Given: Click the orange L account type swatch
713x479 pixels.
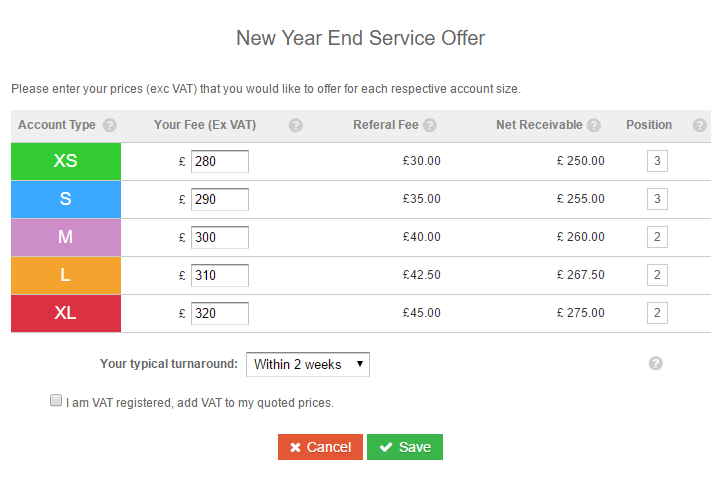Looking at the screenshot, I should point(66,275).
